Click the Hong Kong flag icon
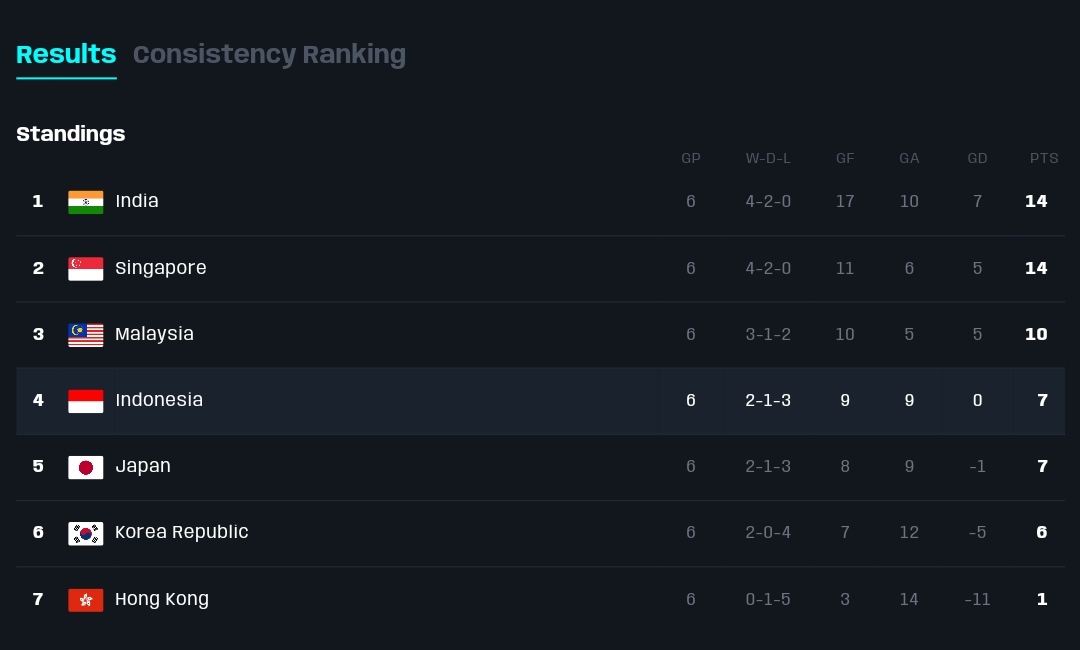 85,600
